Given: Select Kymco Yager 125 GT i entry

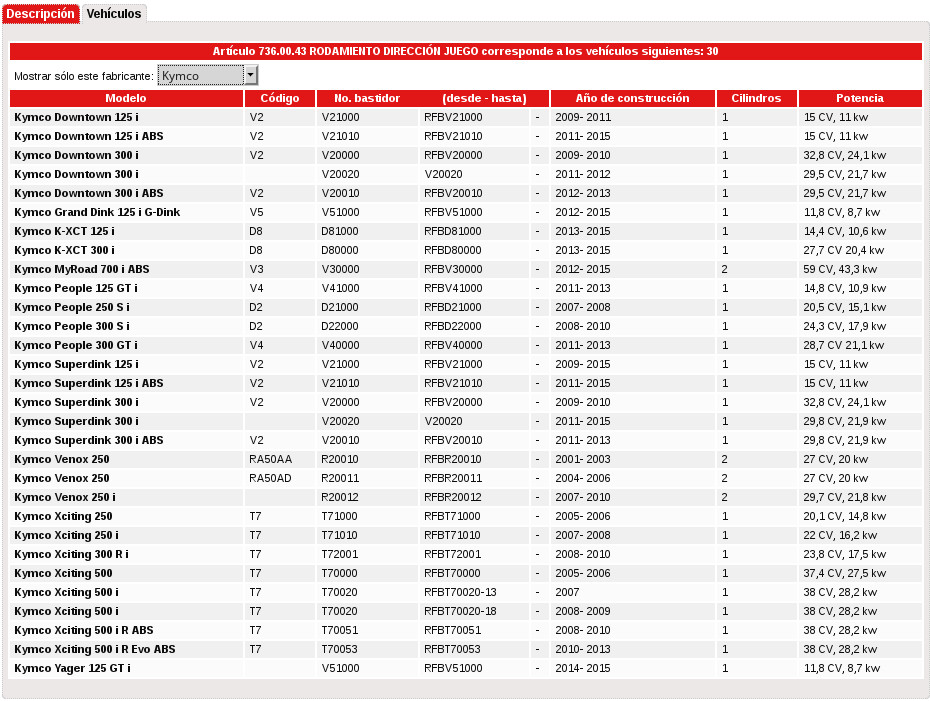Looking at the screenshot, I should [x=72, y=668].
